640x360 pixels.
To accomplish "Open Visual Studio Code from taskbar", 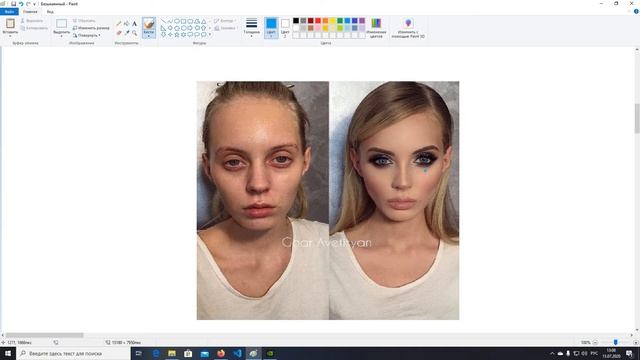I will point(238,353).
